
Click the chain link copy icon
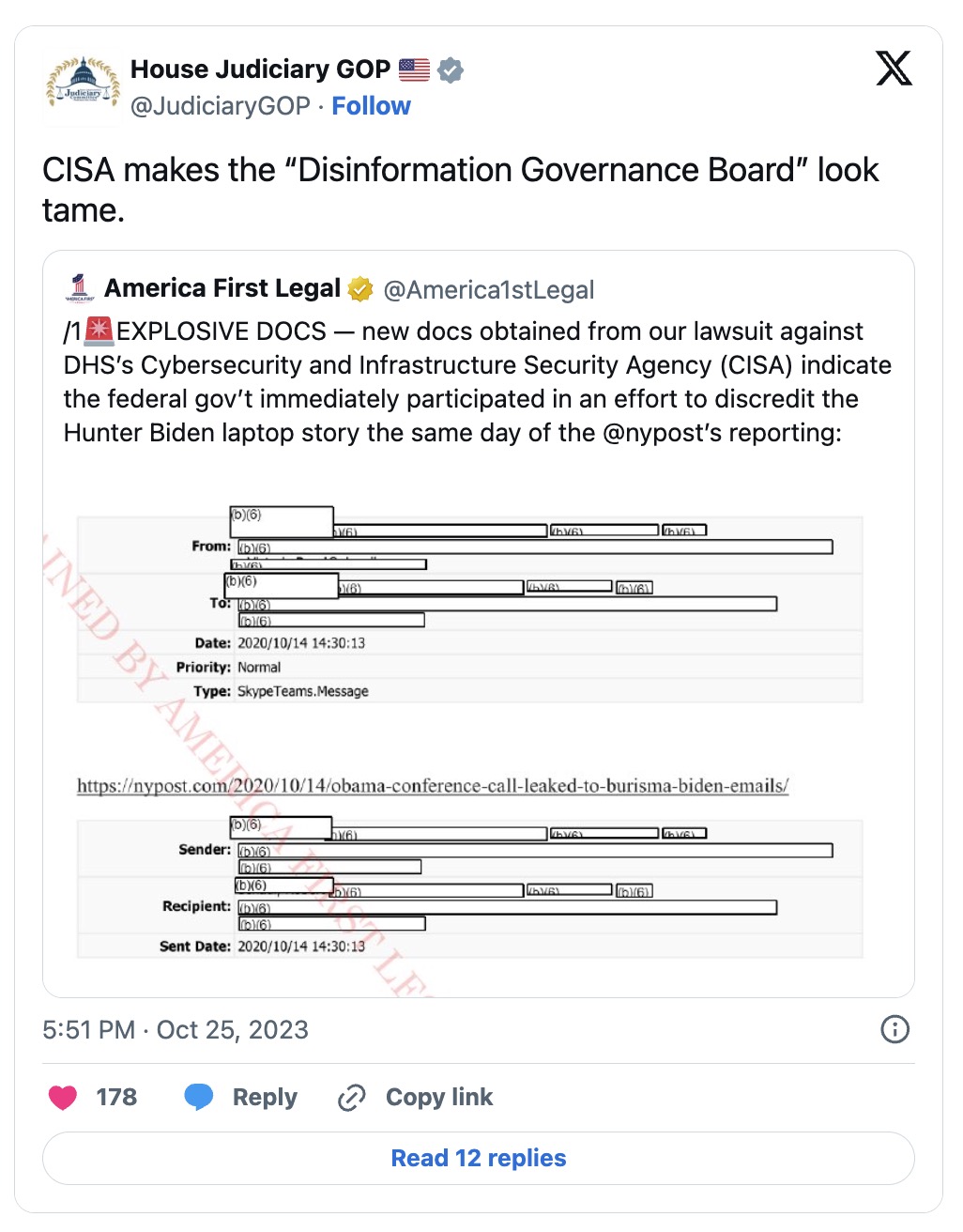point(352,1098)
